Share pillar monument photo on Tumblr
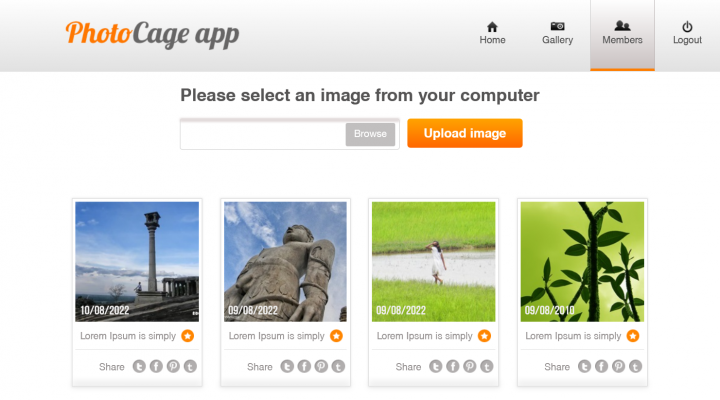 click(190, 366)
